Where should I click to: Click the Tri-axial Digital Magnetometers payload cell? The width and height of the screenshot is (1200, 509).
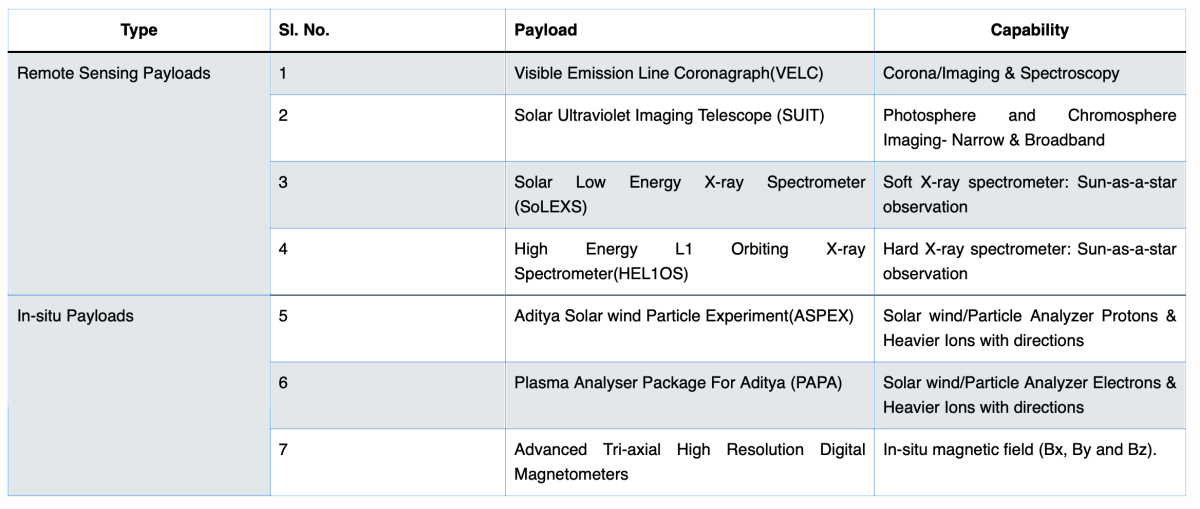[x=689, y=461]
